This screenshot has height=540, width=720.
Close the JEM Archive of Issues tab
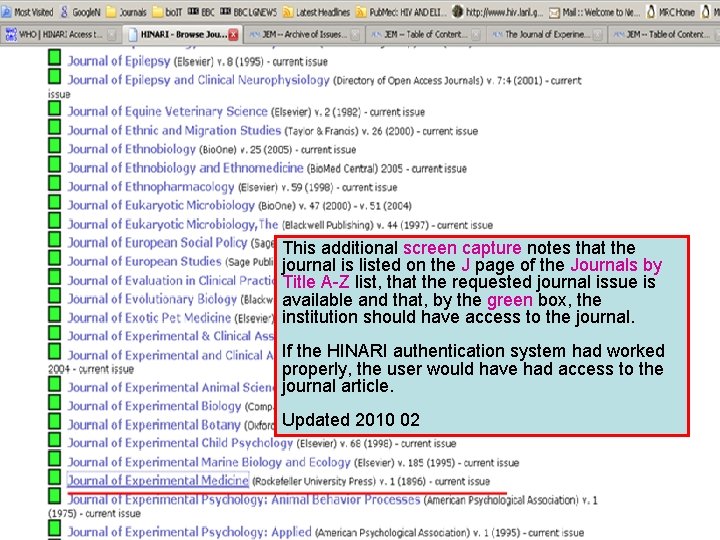355,35
